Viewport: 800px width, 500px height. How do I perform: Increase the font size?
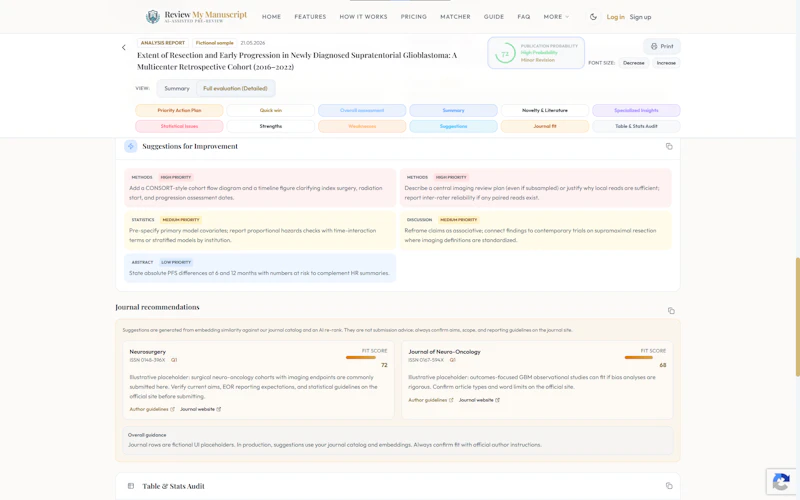(x=666, y=63)
